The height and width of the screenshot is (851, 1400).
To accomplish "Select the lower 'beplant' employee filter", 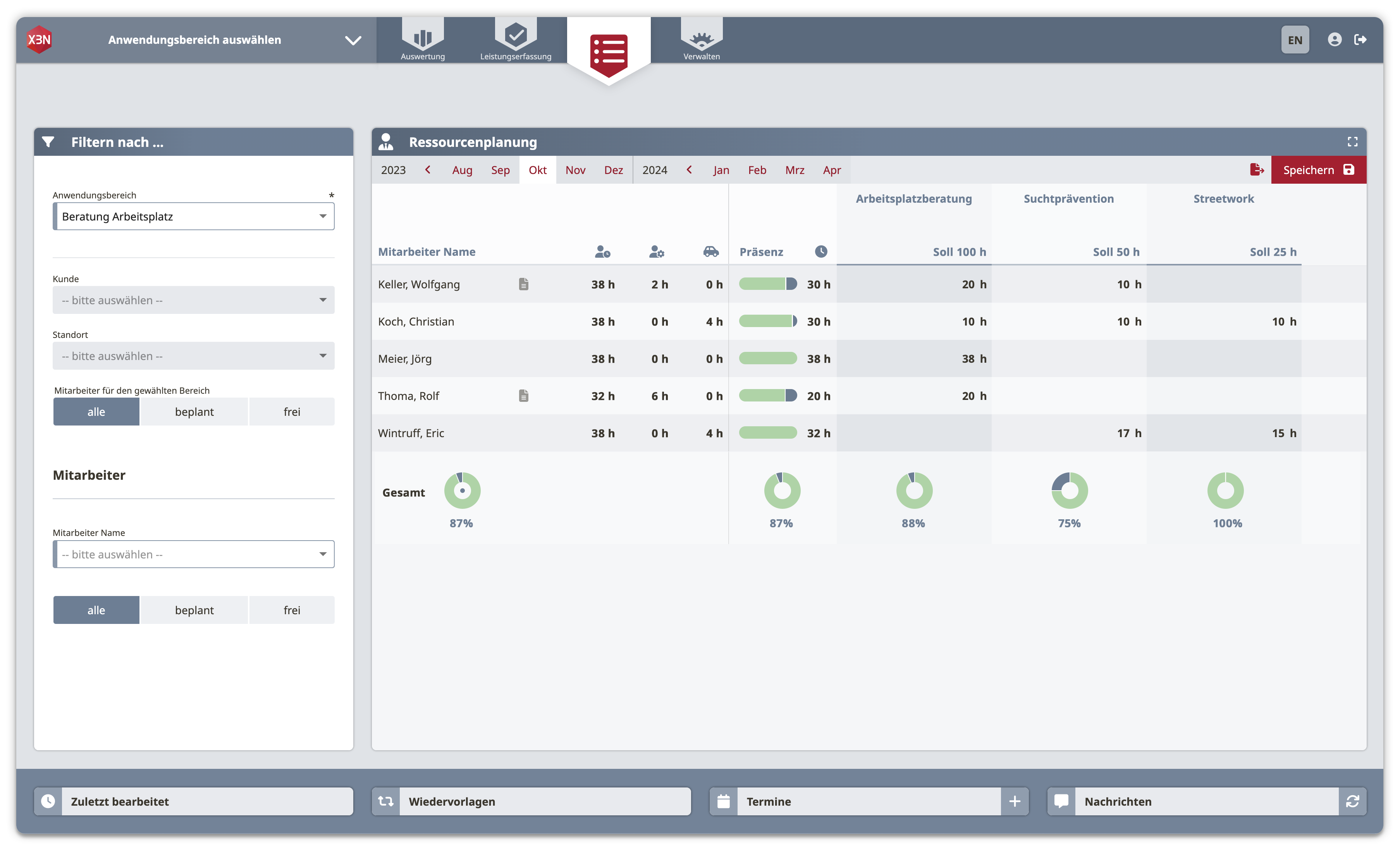I will (x=194, y=610).
